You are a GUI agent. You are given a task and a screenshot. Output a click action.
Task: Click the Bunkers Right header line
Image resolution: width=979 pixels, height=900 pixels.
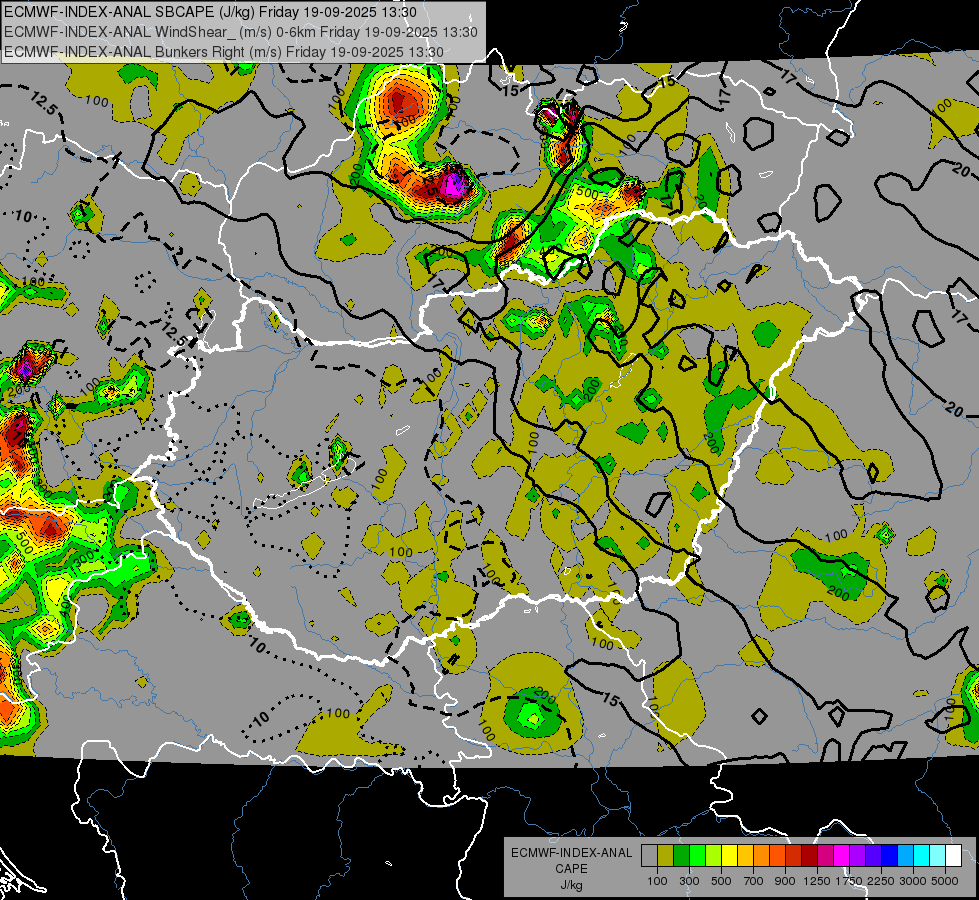point(223,50)
